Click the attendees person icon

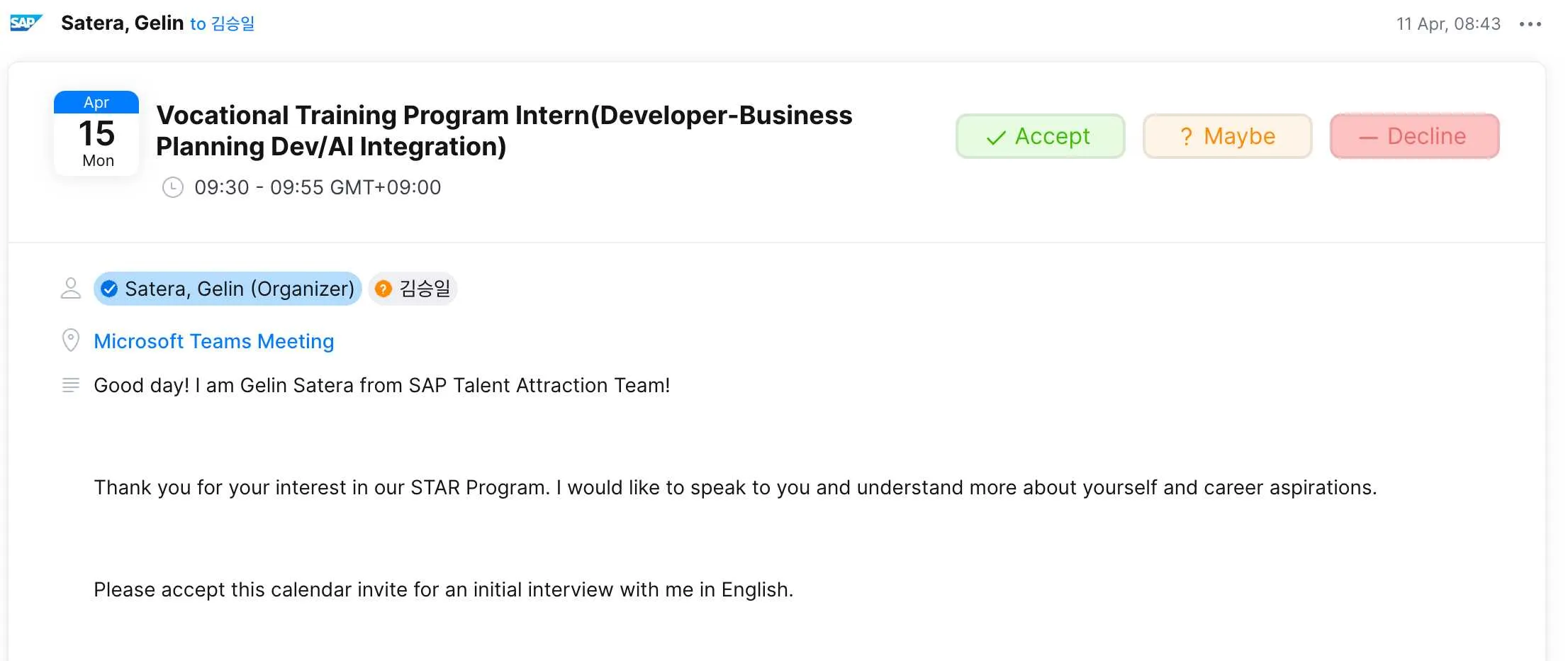point(70,288)
